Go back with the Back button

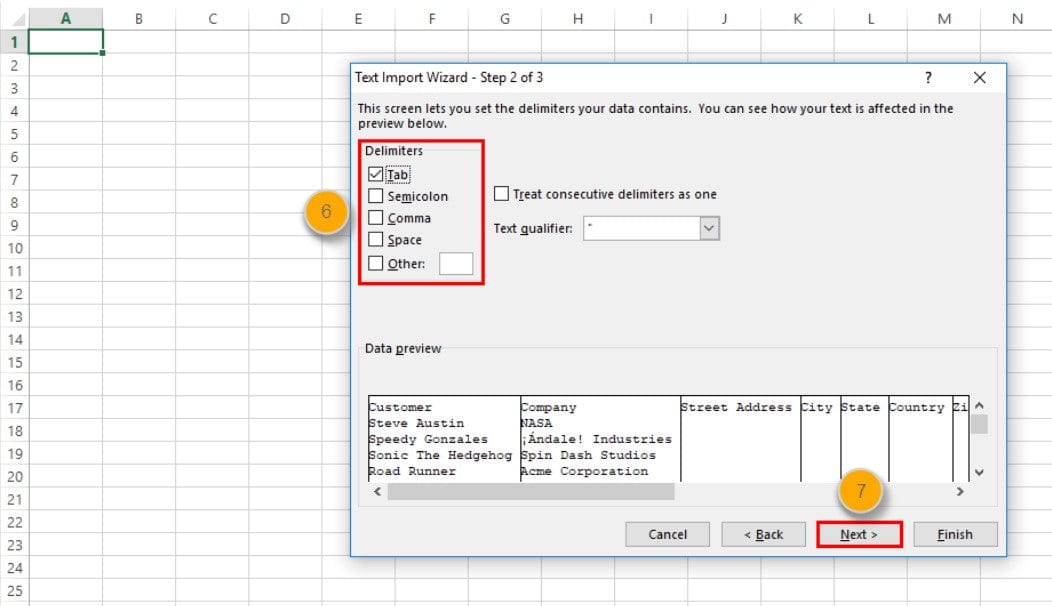[x=763, y=534]
